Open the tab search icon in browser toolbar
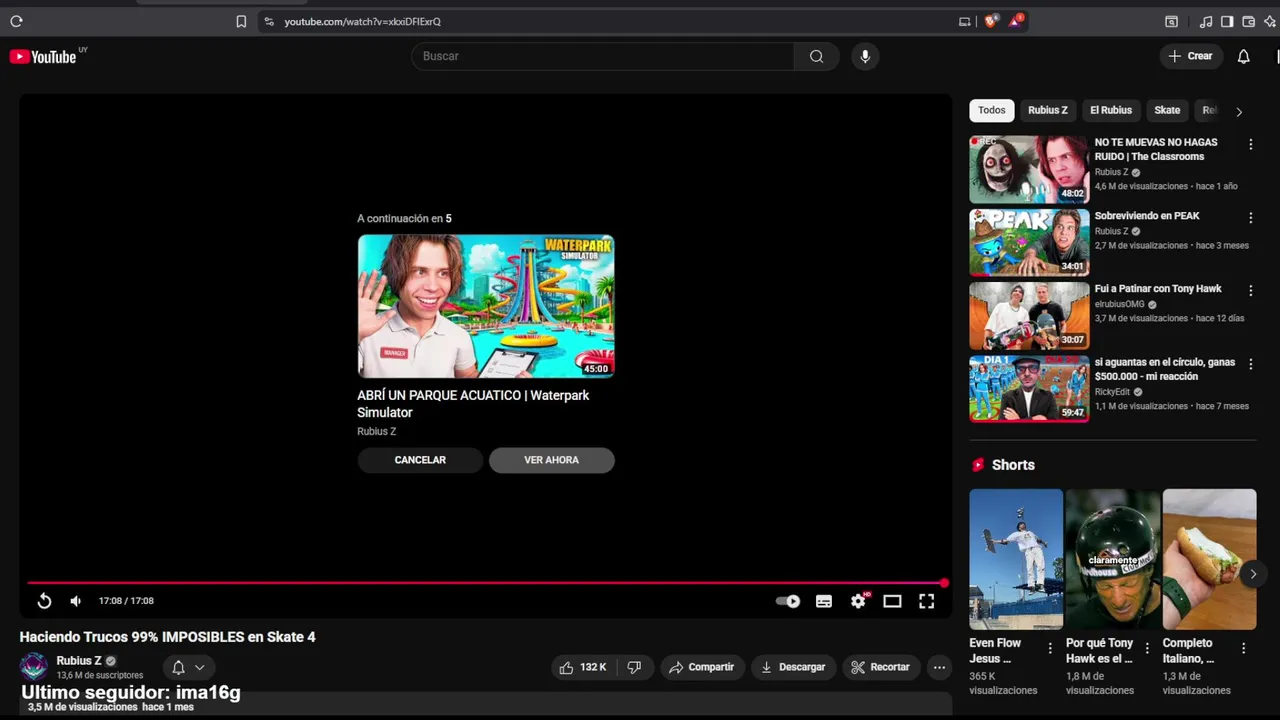 tap(1171, 21)
